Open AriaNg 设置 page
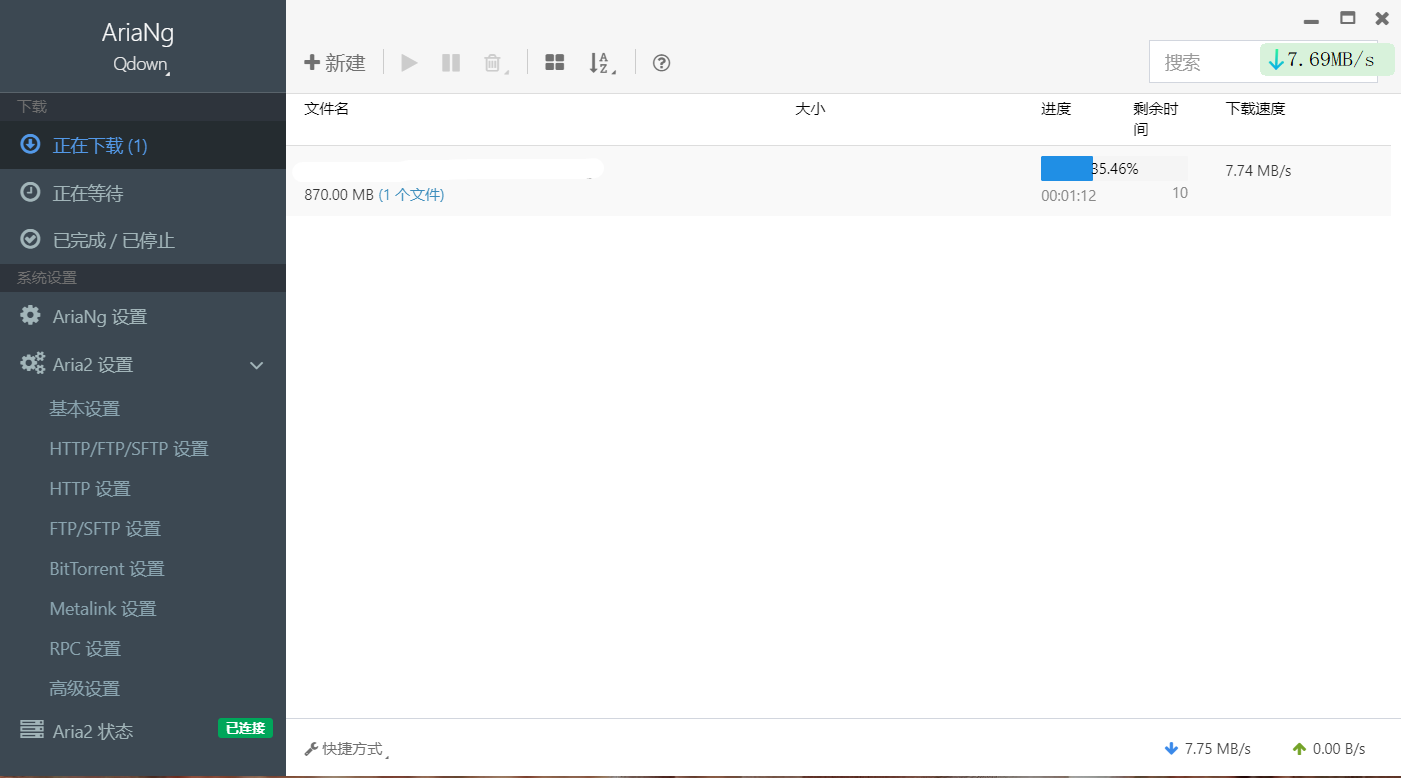 (x=143, y=316)
